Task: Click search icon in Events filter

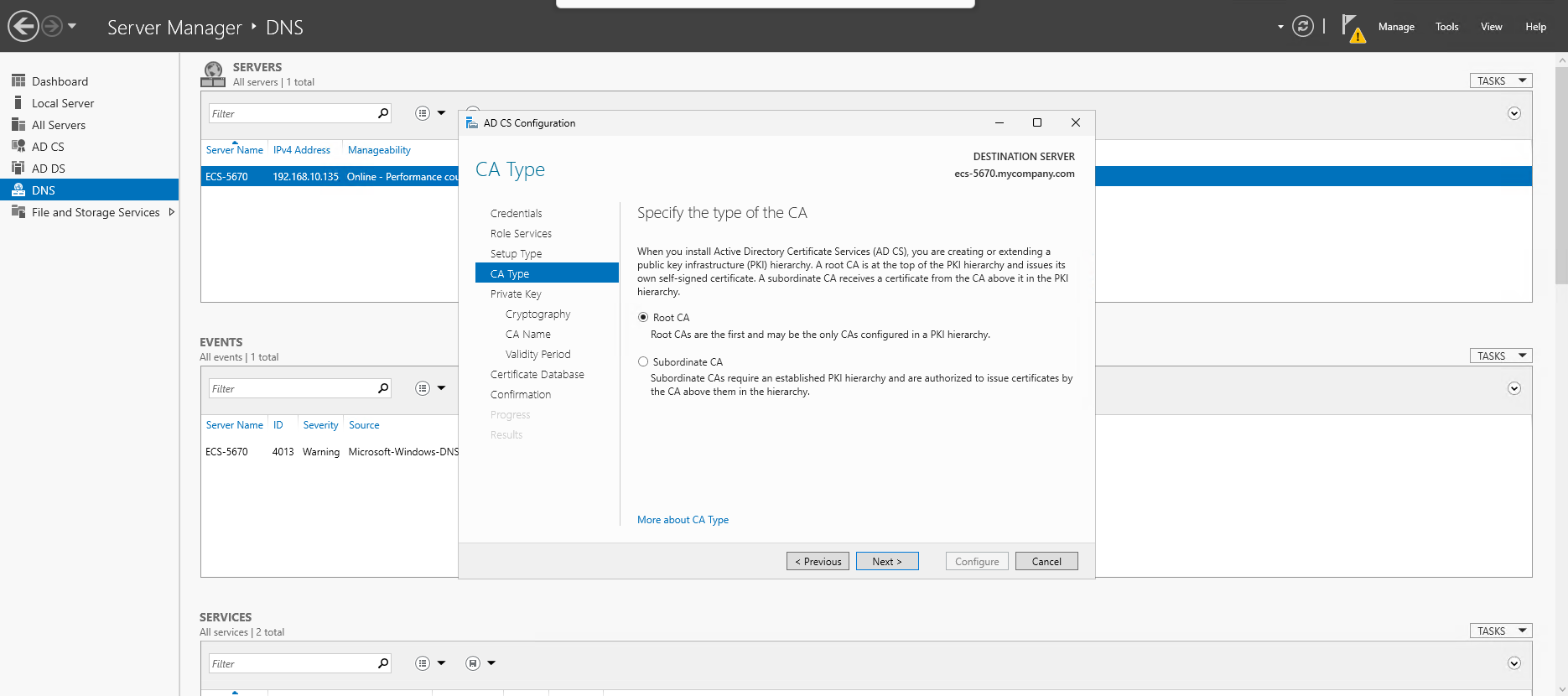Action: [x=383, y=388]
